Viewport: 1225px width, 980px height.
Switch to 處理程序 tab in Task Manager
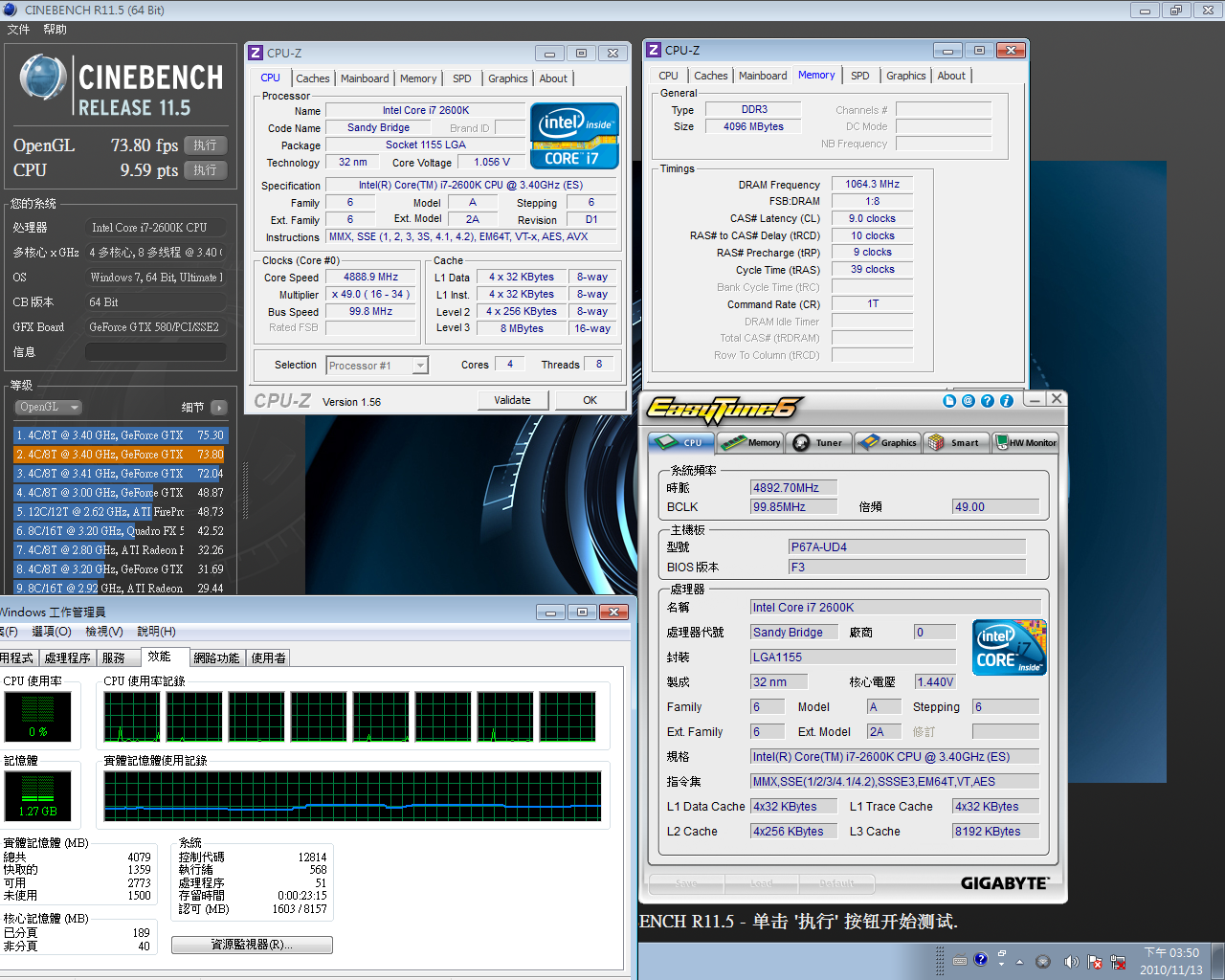67,657
